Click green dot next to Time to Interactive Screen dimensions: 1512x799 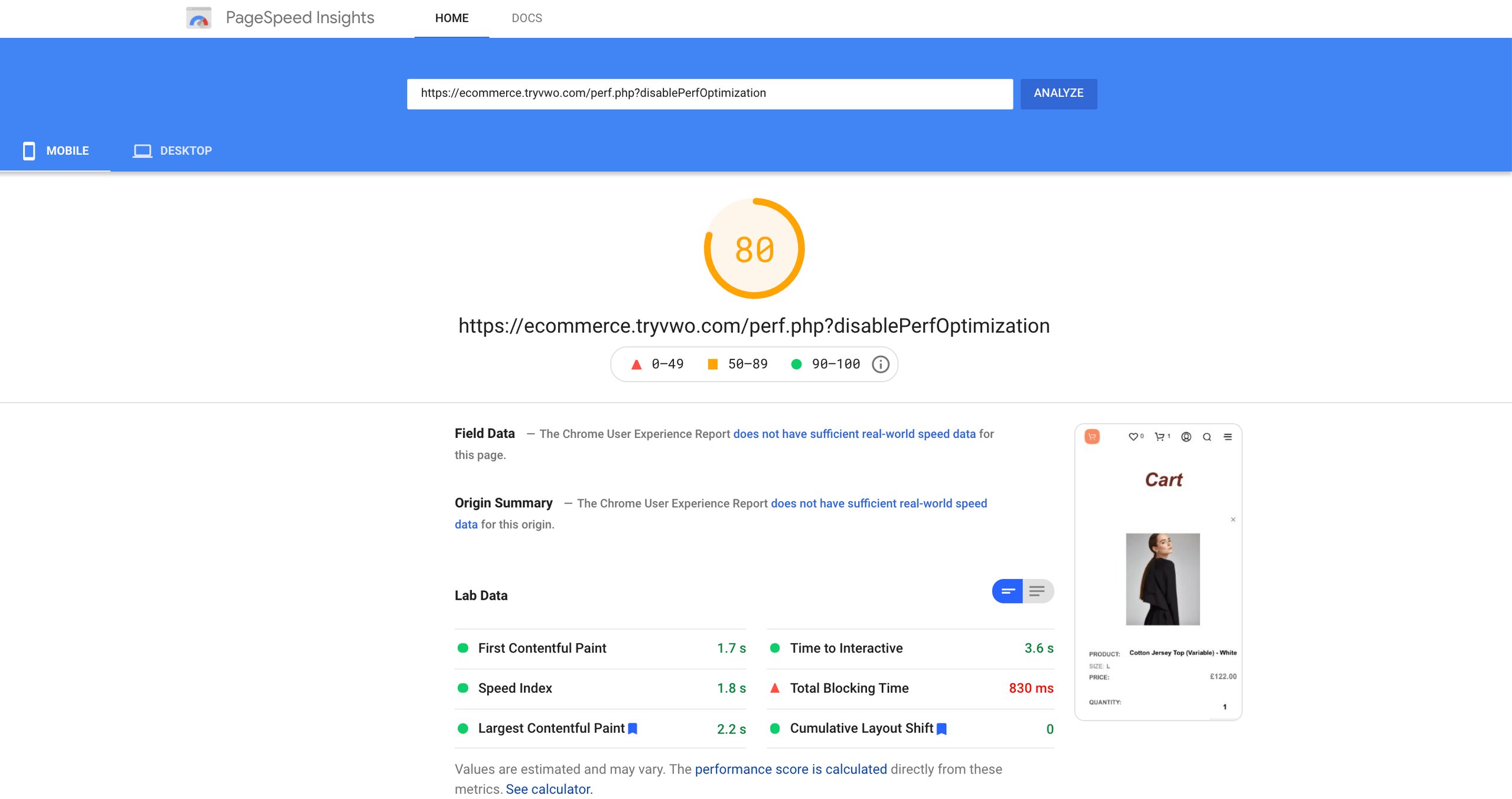[x=775, y=648]
